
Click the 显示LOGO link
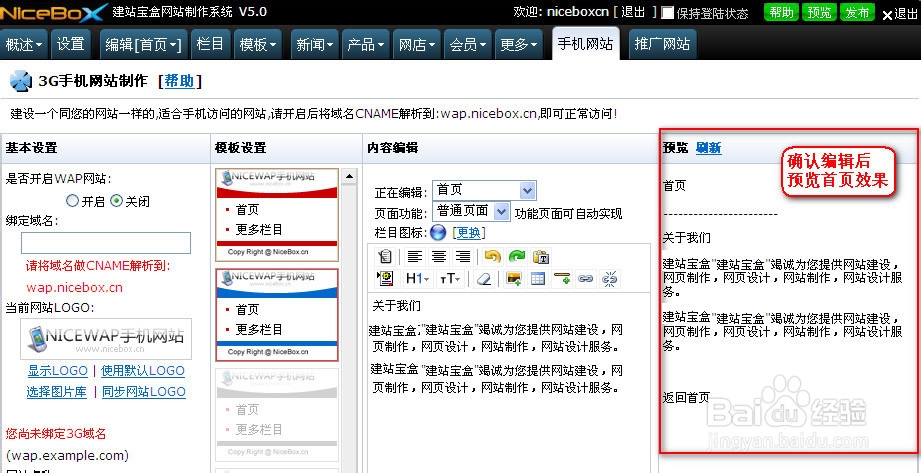pos(58,371)
